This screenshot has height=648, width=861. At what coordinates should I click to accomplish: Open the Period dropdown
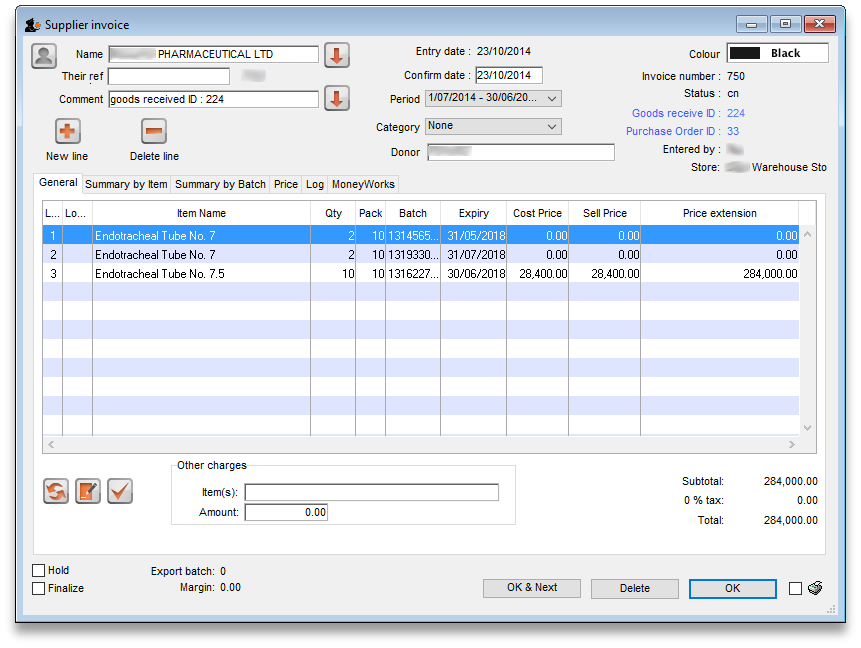pyautogui.click(x=493, y=98)
